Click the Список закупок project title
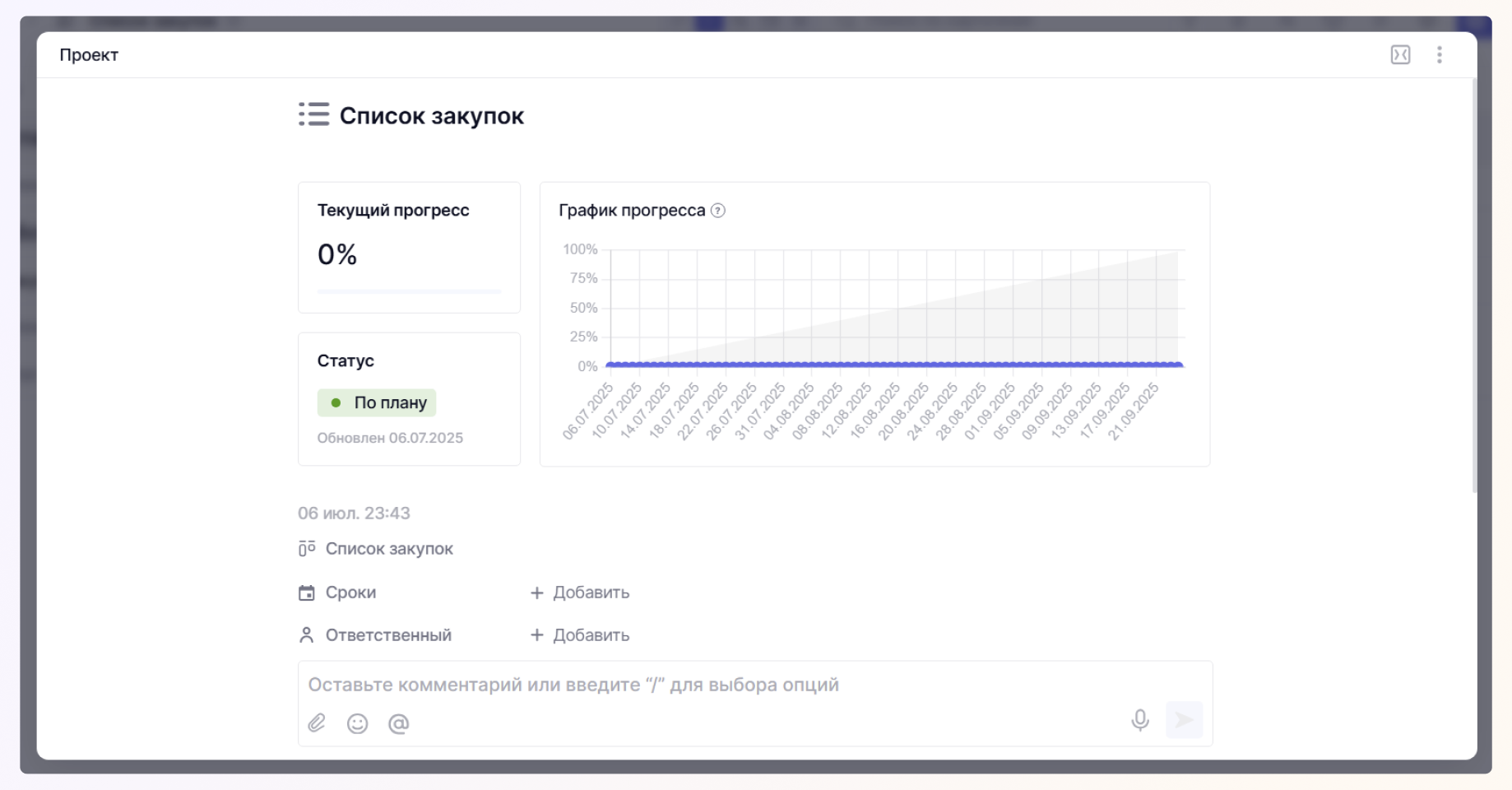The image size is (1512, 790). 431,116
